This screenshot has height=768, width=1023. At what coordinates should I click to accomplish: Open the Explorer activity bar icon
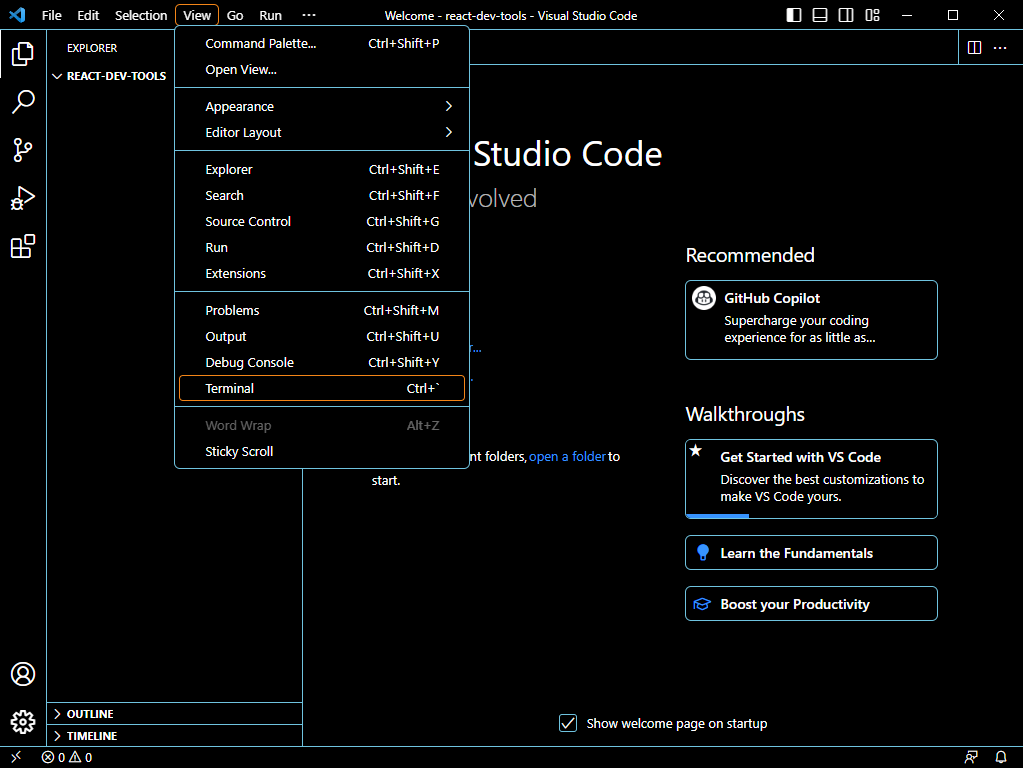23,54
